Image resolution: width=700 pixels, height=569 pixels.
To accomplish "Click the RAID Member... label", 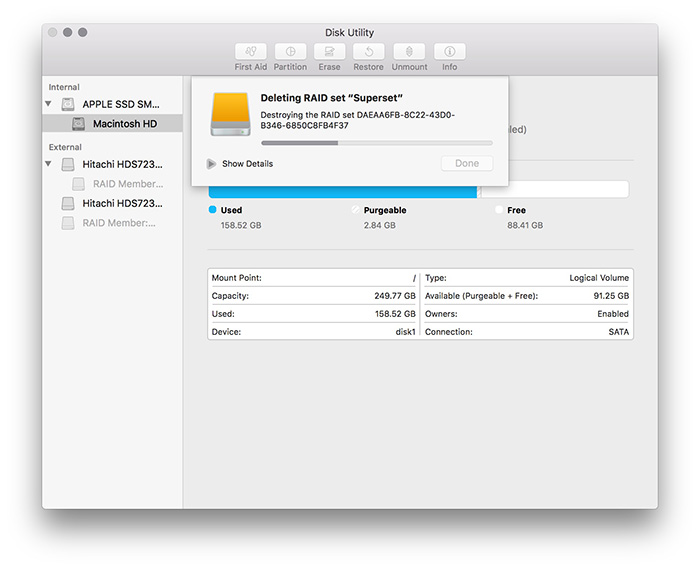I will point(128,184).
